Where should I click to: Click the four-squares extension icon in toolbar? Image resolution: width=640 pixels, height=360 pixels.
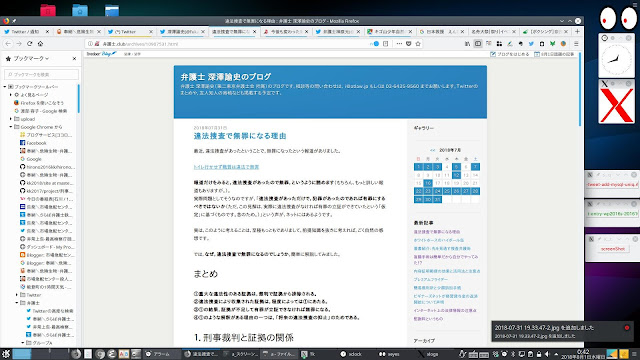point(499,44)
